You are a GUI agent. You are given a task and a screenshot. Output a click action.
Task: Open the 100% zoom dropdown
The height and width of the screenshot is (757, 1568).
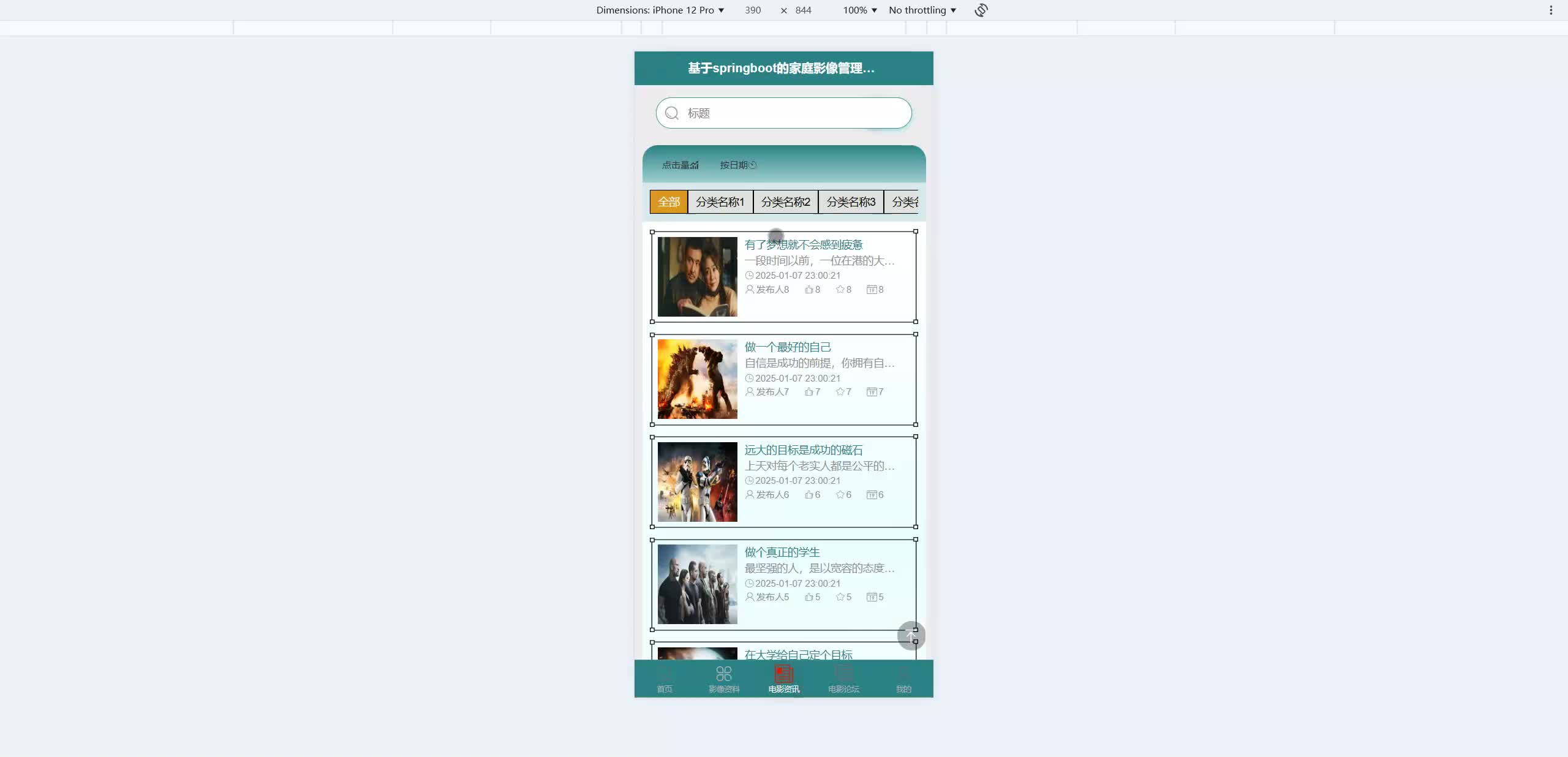[x=859, y=10]
